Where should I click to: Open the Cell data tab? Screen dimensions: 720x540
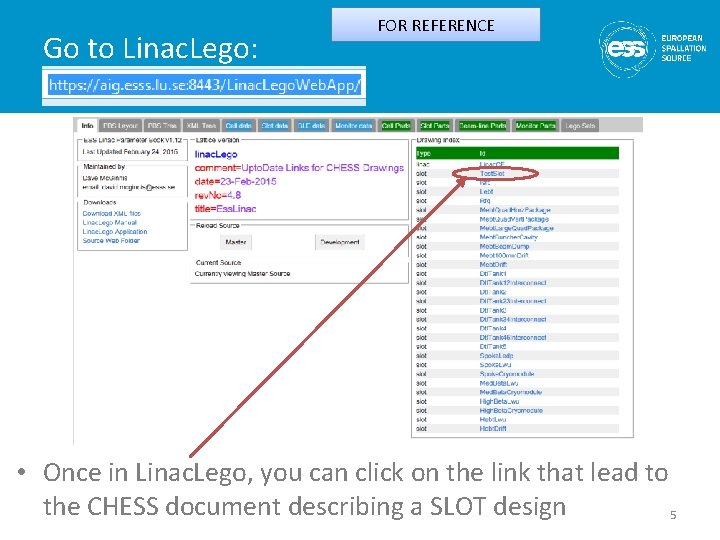(x=238, y=125)
